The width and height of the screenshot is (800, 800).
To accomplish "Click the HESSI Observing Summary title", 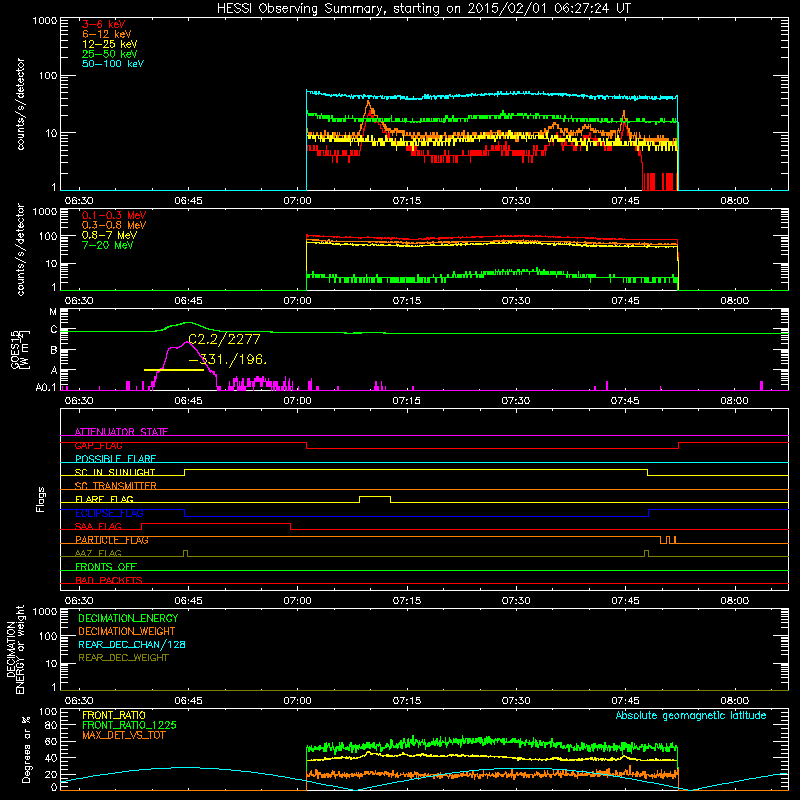I will coord(423,9).
